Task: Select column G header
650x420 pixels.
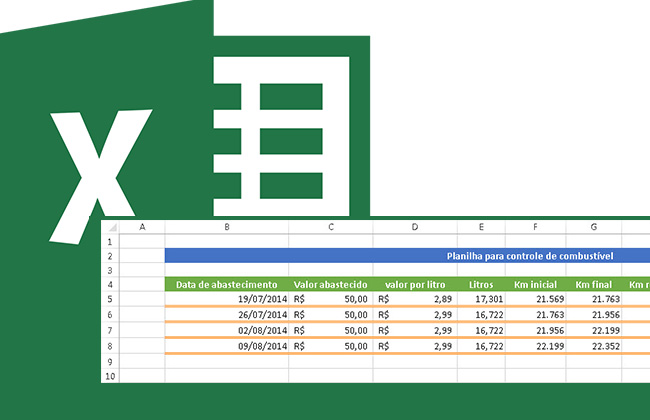Action: coord(594,227)
